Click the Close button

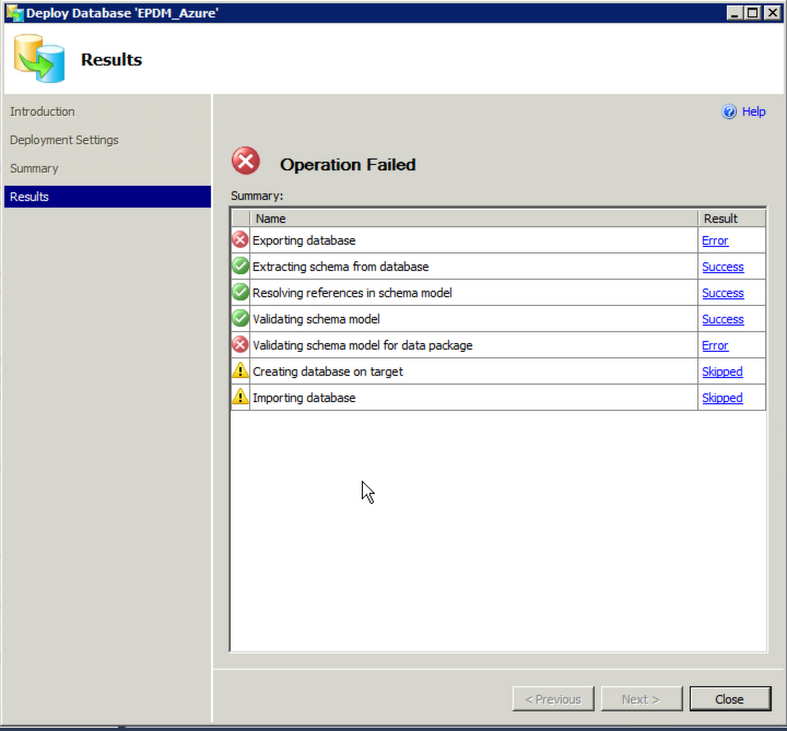(x=730, y=699)
